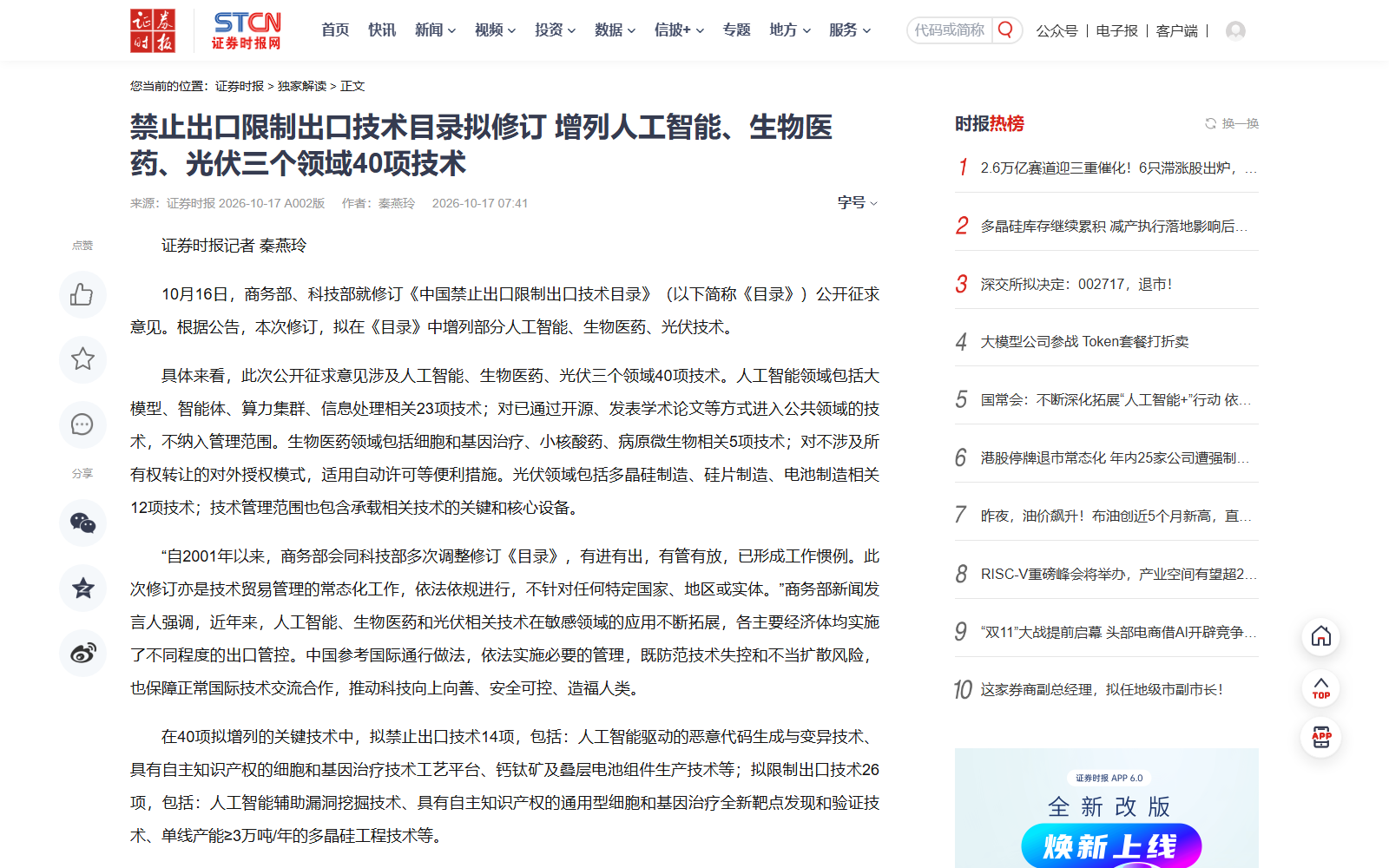Expand the 视频 menu
This screenshot has height=868, width=1389.
[x=495, y=30]
